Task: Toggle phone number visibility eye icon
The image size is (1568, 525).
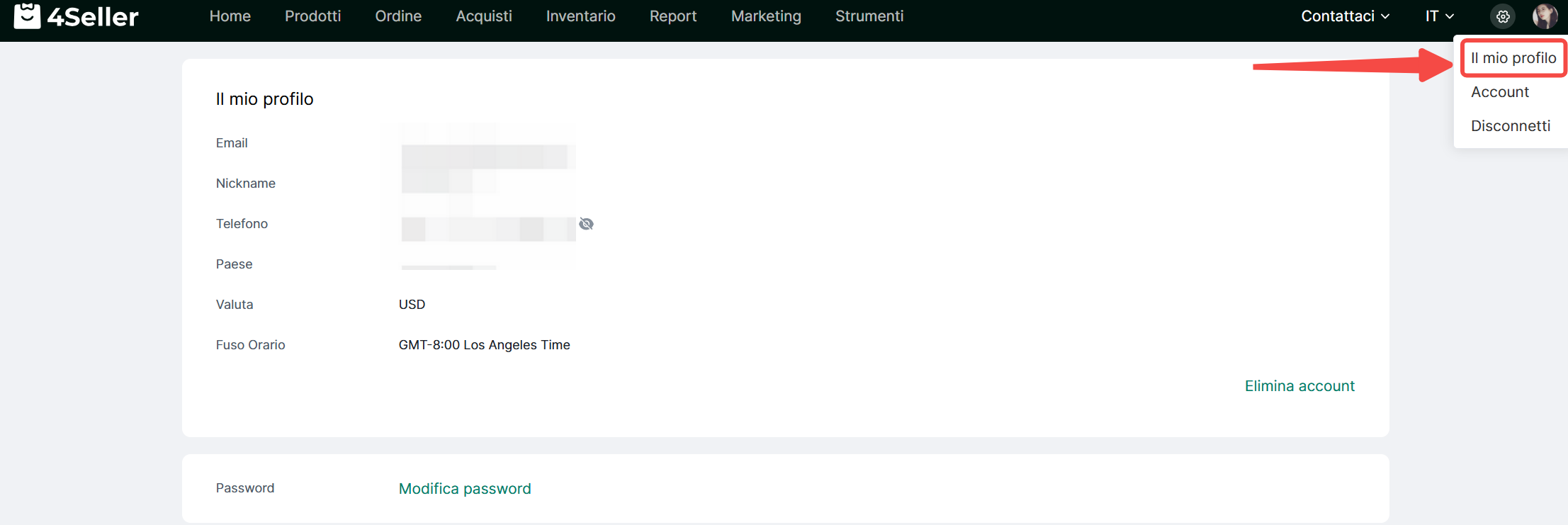Action: click(x=586, y=224)
